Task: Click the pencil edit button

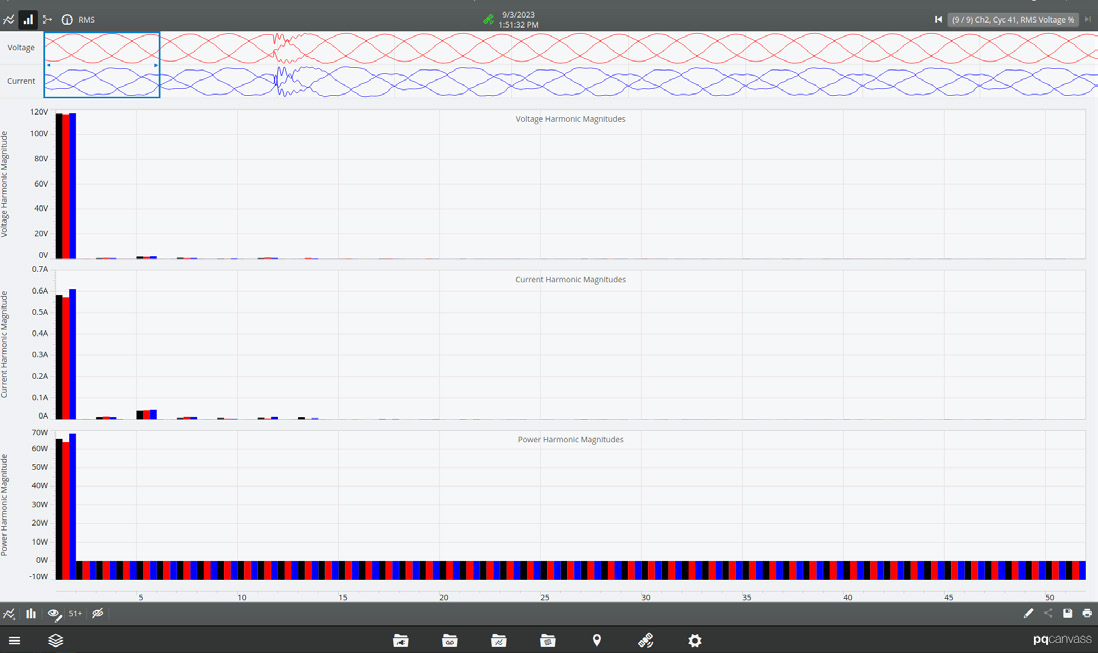Action: pos(1029,613)
